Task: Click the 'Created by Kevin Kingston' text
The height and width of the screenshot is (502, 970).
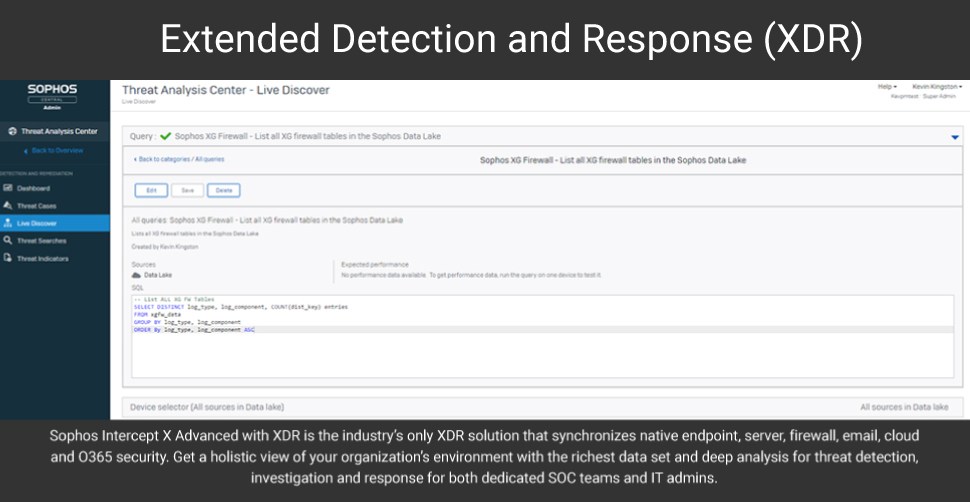Action: coord(165,246)
